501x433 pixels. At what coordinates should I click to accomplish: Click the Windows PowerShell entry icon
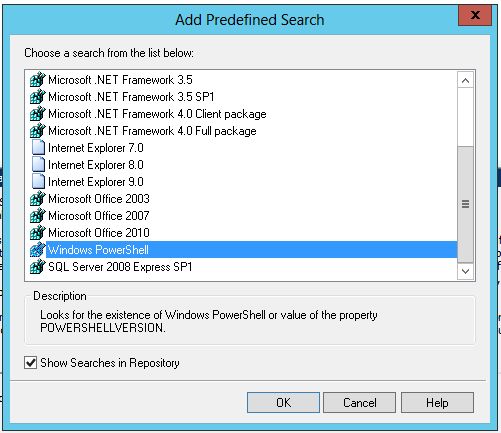(x=38, y=250)
